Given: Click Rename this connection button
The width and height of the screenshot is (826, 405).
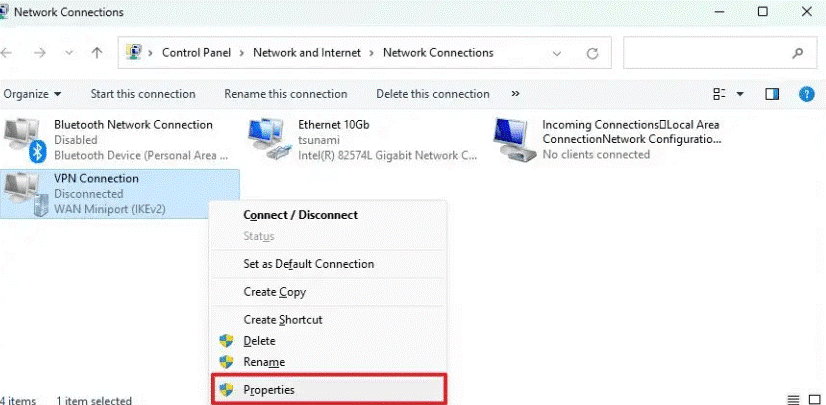Looking at the screenshot, I should [286, 94].
